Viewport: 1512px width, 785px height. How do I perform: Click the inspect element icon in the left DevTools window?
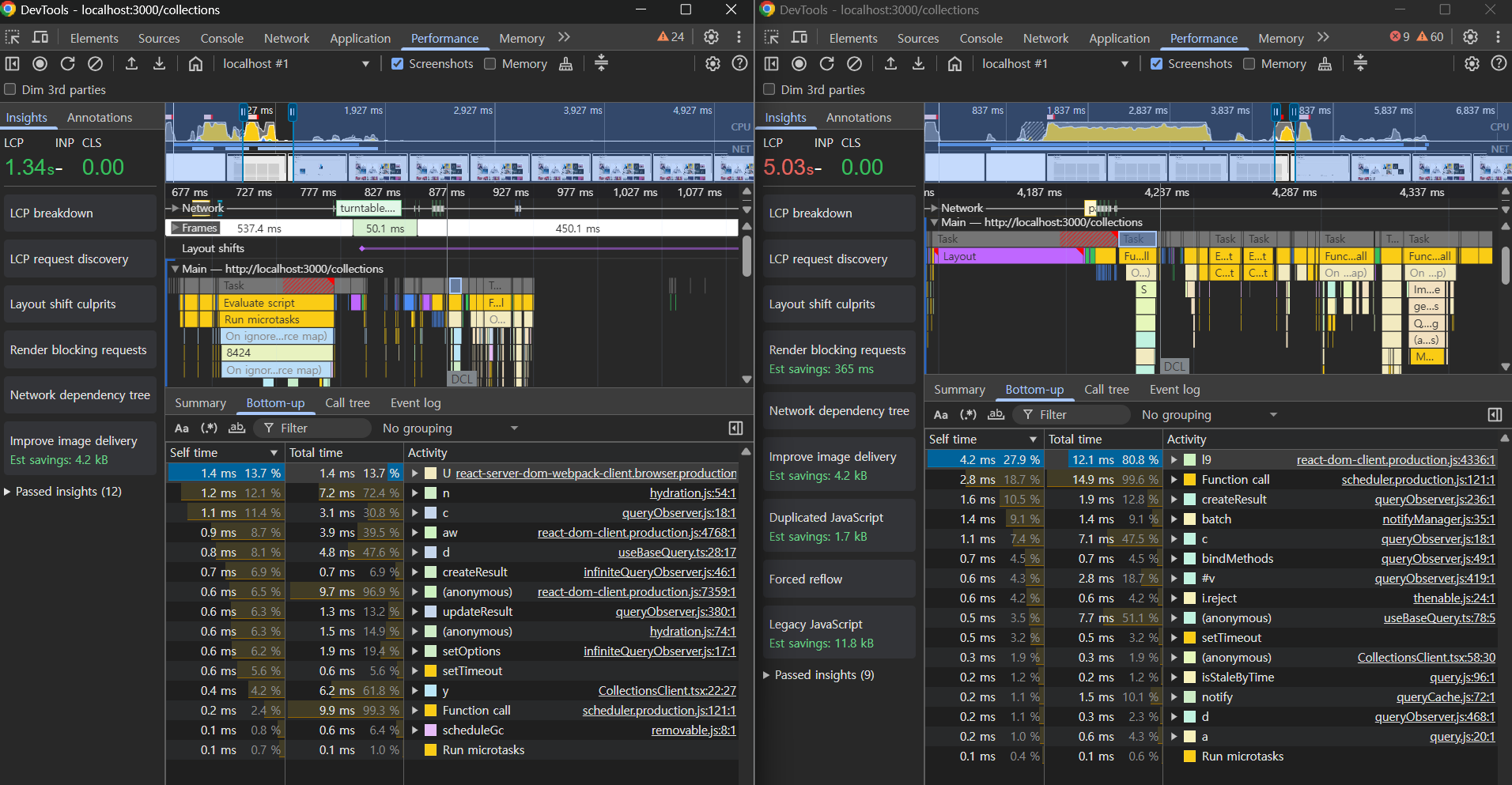coord(13,37)
